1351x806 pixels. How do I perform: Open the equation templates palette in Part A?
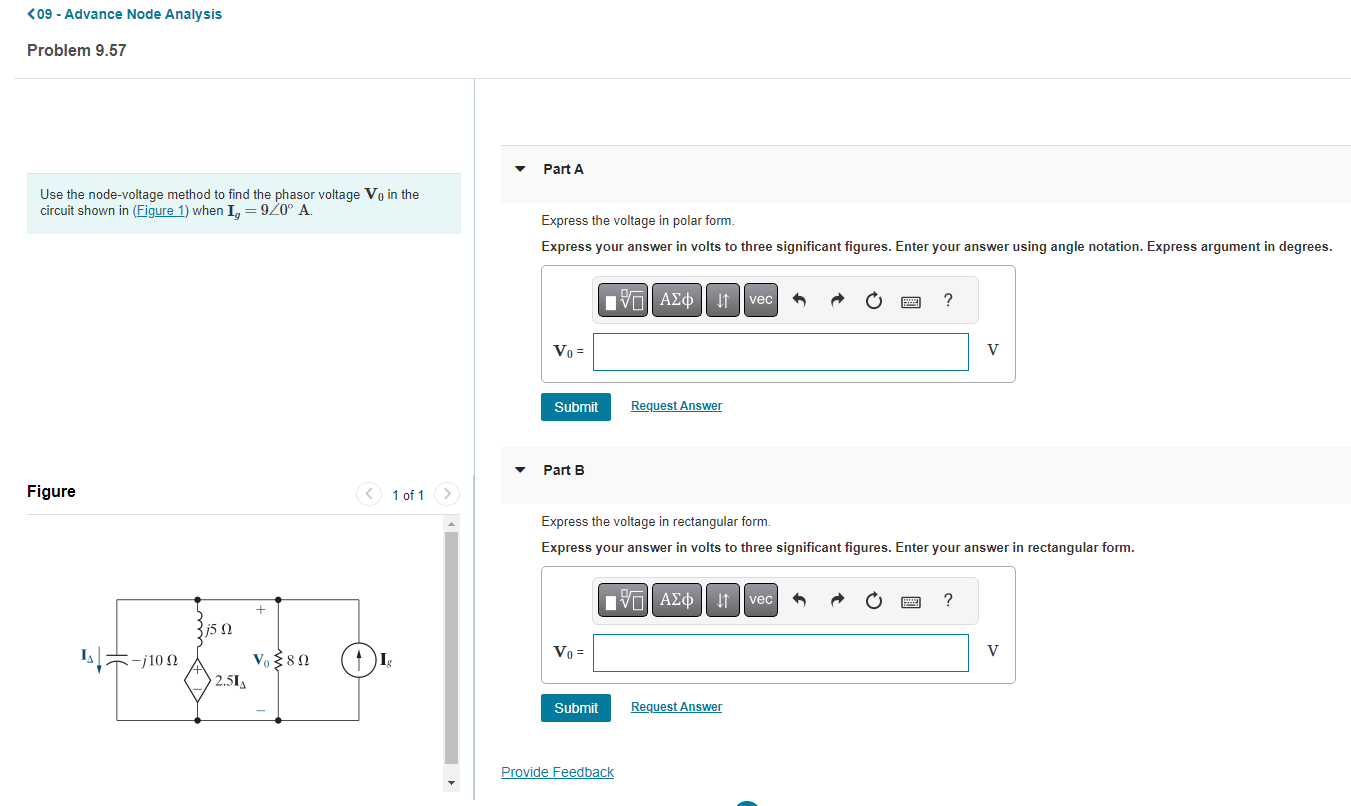622,299
